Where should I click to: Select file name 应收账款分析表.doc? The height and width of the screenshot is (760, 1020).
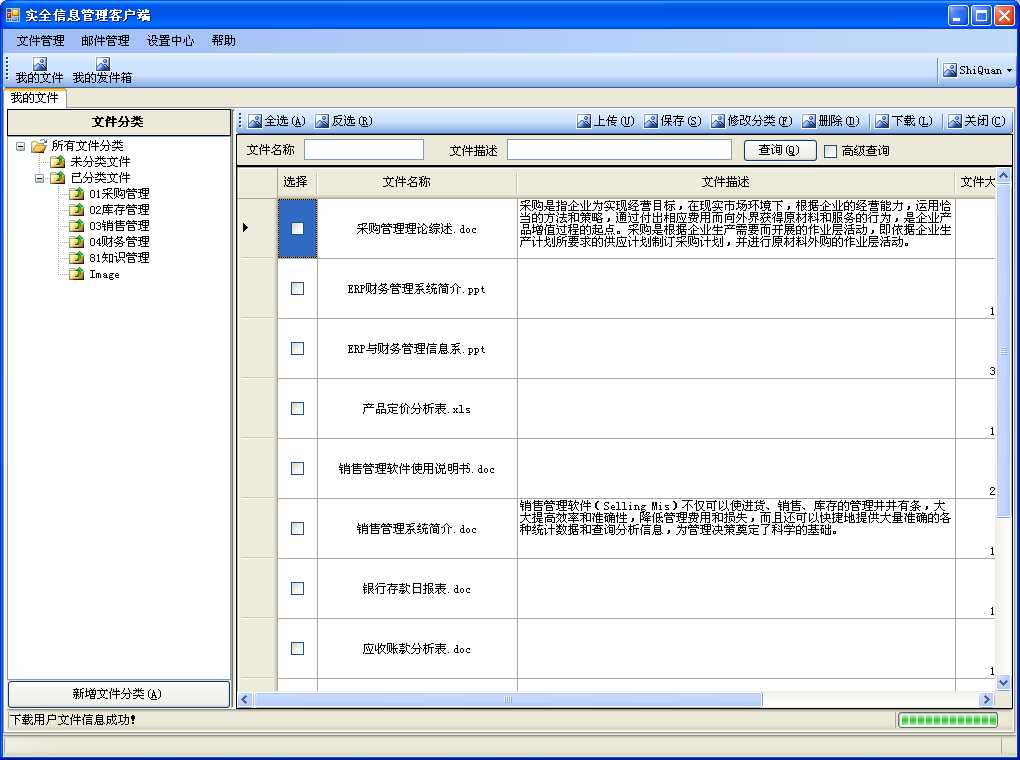(416, 649)
